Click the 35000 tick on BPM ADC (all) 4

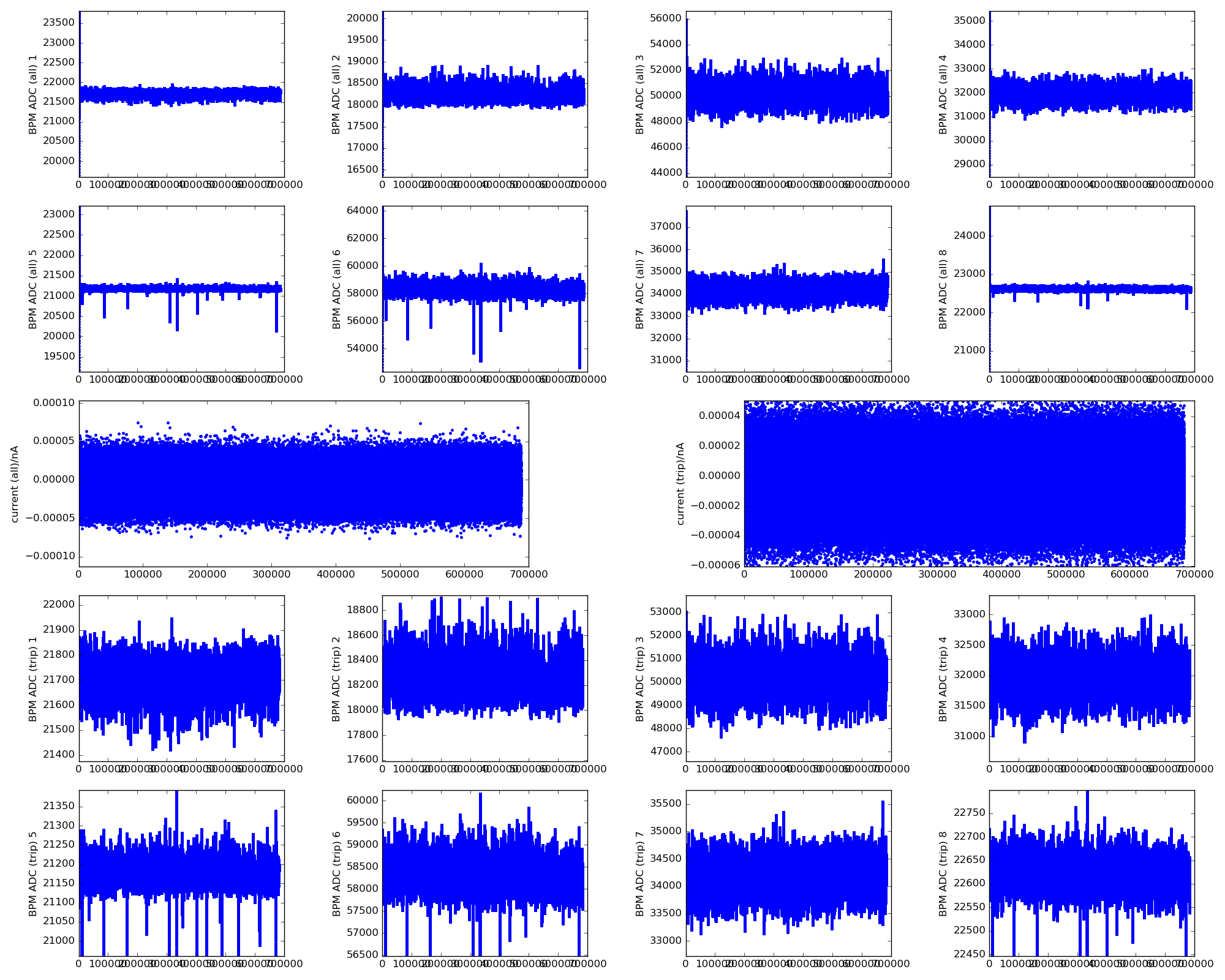[x=970, y=20]
